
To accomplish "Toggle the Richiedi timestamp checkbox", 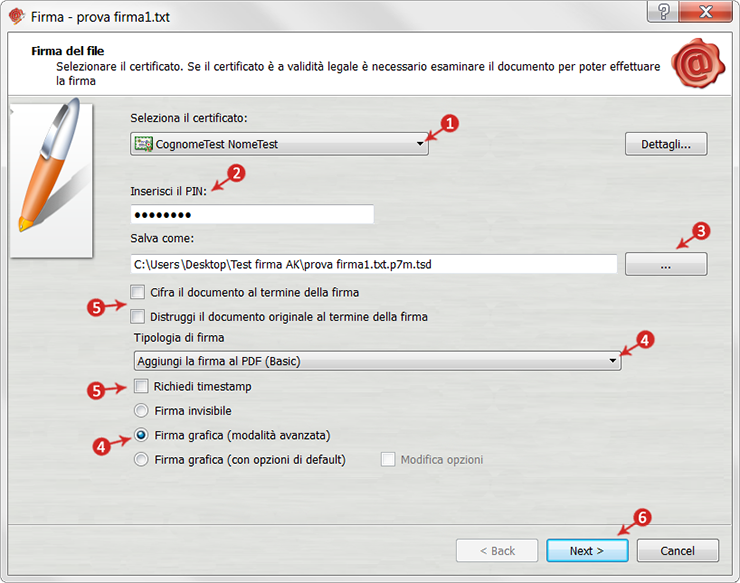I will tap(140, 386).
